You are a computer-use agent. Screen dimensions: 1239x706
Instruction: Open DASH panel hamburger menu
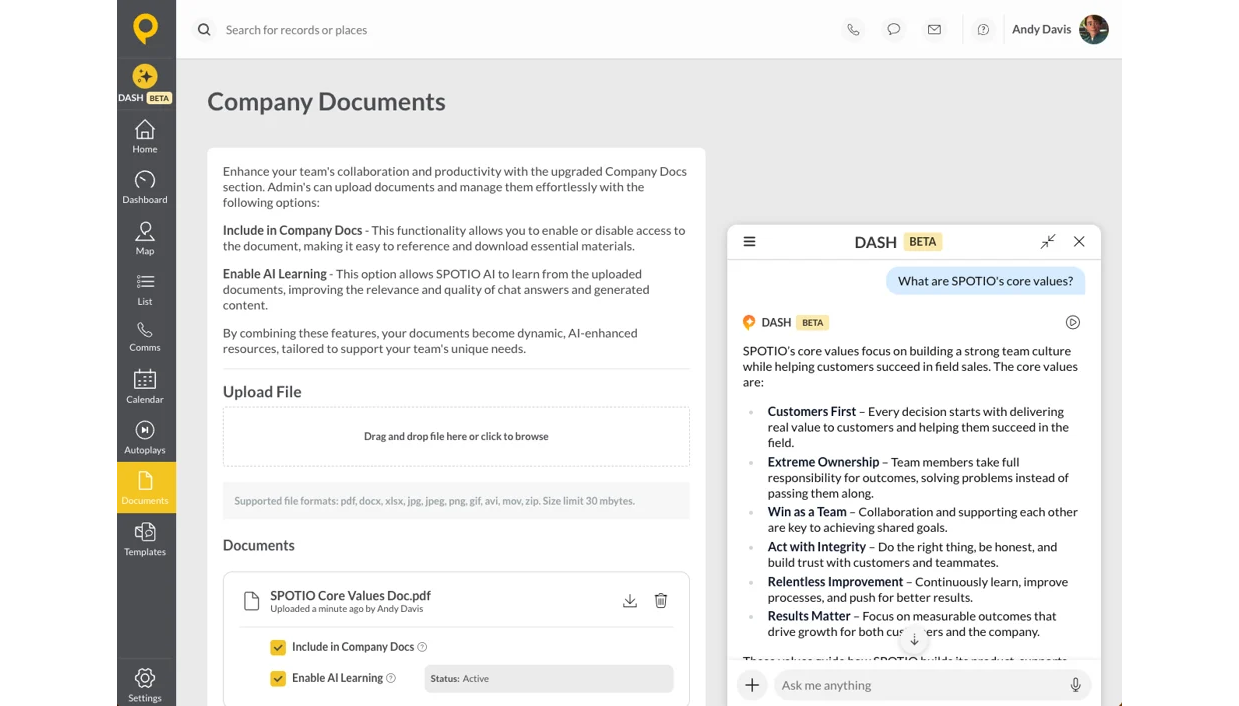click(749, 241)
